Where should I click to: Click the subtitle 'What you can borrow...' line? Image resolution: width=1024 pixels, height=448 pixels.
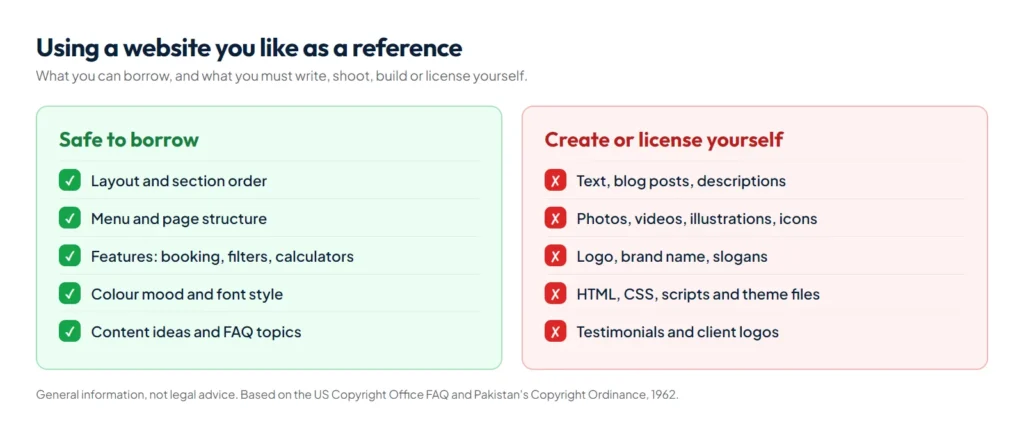pos(281,76)
